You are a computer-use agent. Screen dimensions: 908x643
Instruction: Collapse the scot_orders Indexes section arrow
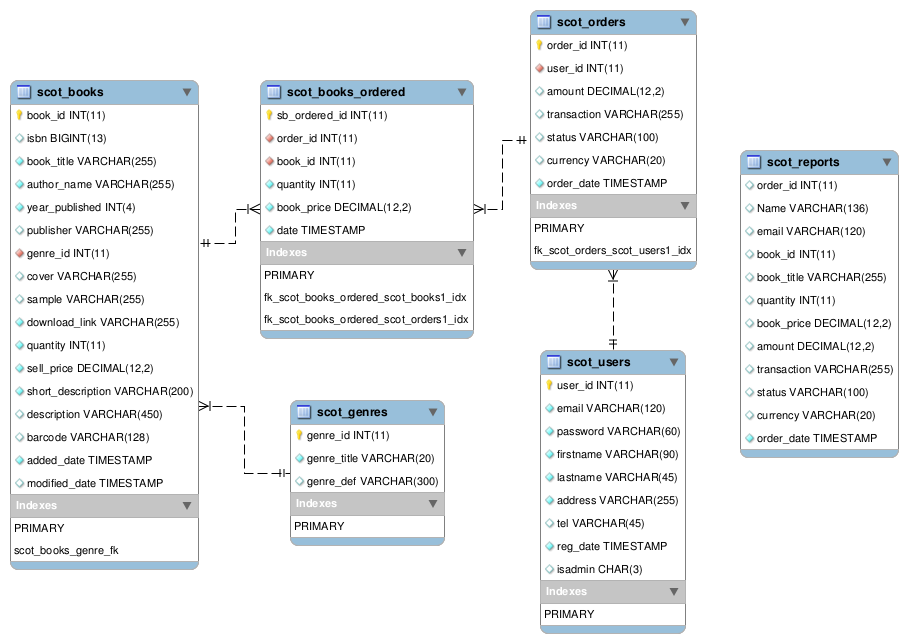pos(685,206)
